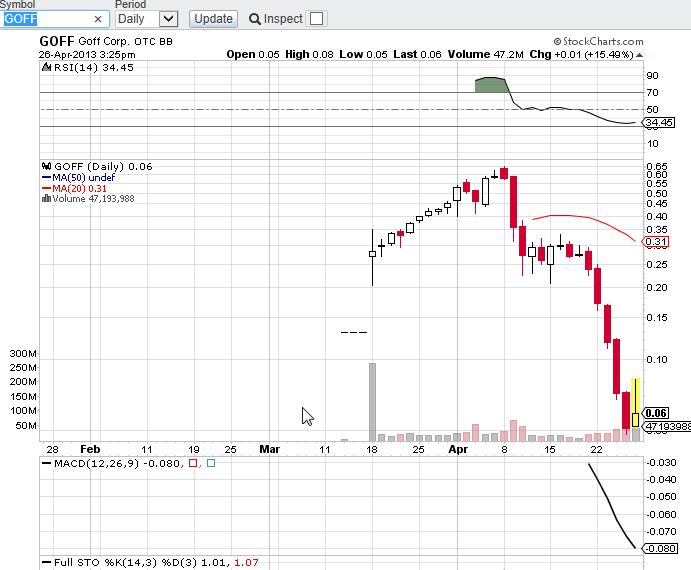Click the 300M volume axis label

click(x=23, y=354)
